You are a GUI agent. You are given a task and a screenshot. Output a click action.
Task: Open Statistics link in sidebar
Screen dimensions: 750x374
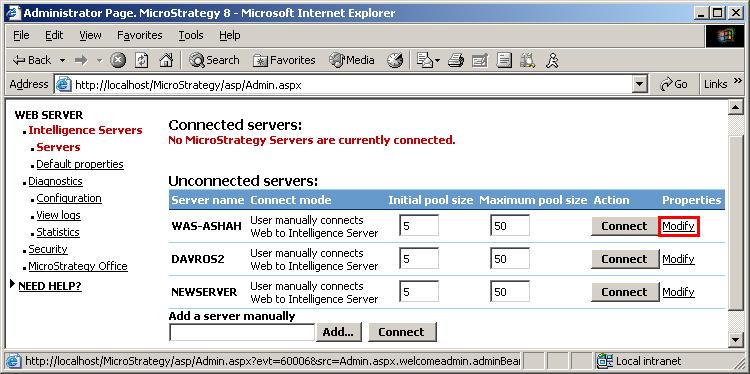(x=58, y=232)
